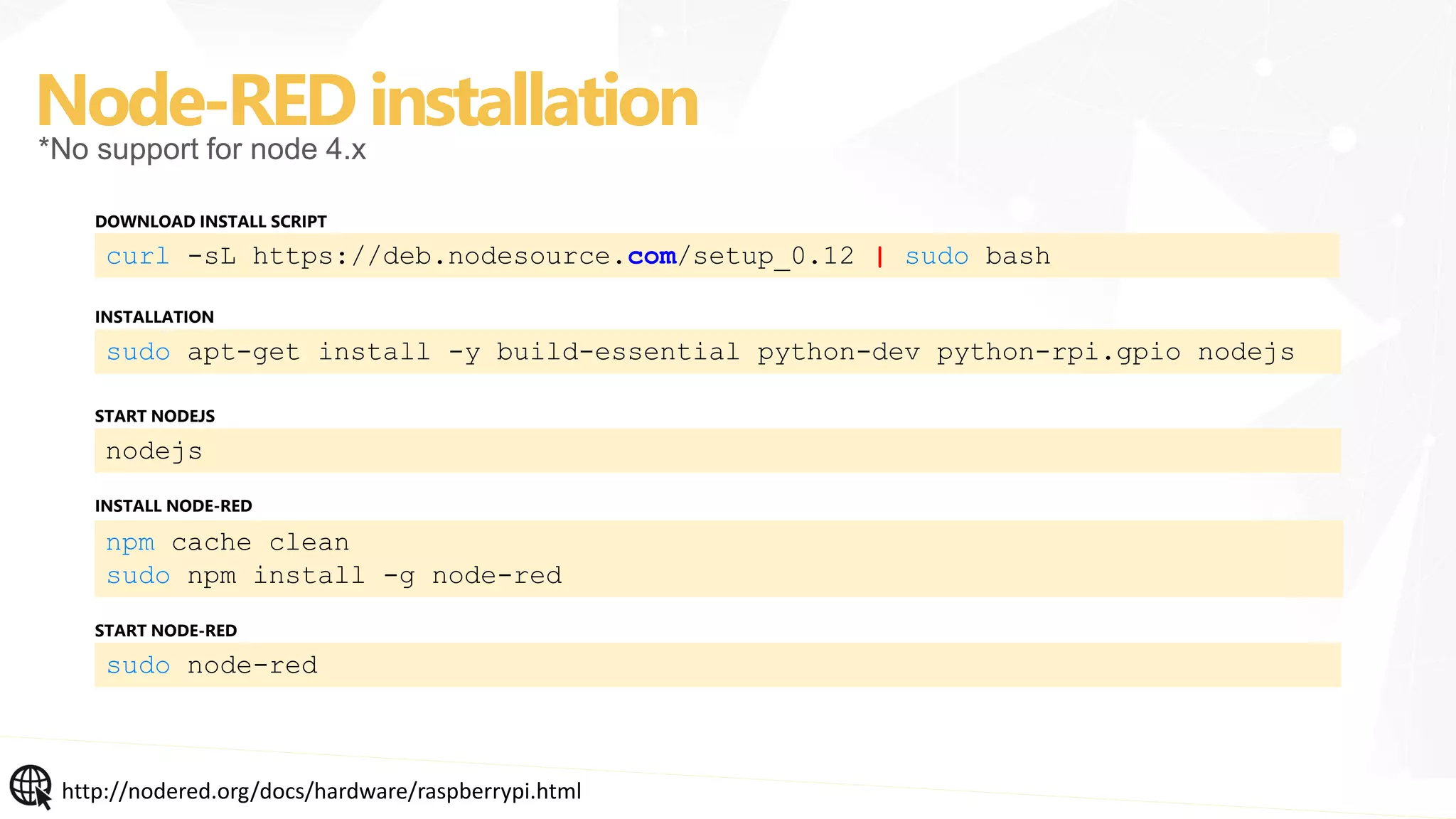This screenshot has width=1456, height=819.
Task: Click the nodejs command box
Action: click(x=154, y=451)
